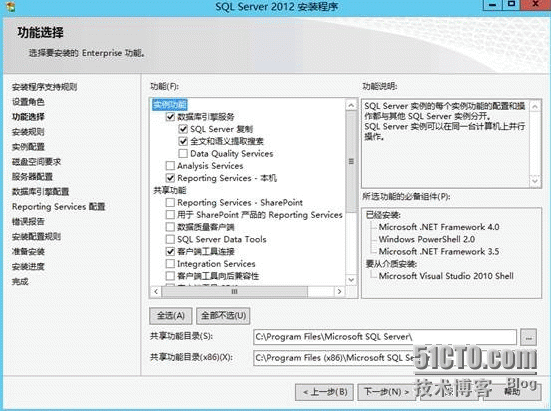Uncheck the SQL Server 复制 checkbox

pyautogui.click(x=183, y=129)
